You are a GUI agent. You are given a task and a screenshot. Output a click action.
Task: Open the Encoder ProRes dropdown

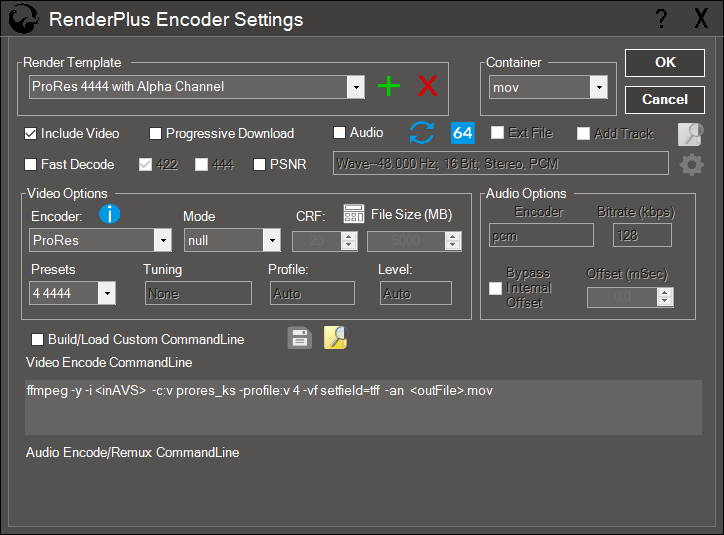click(162, 240)
